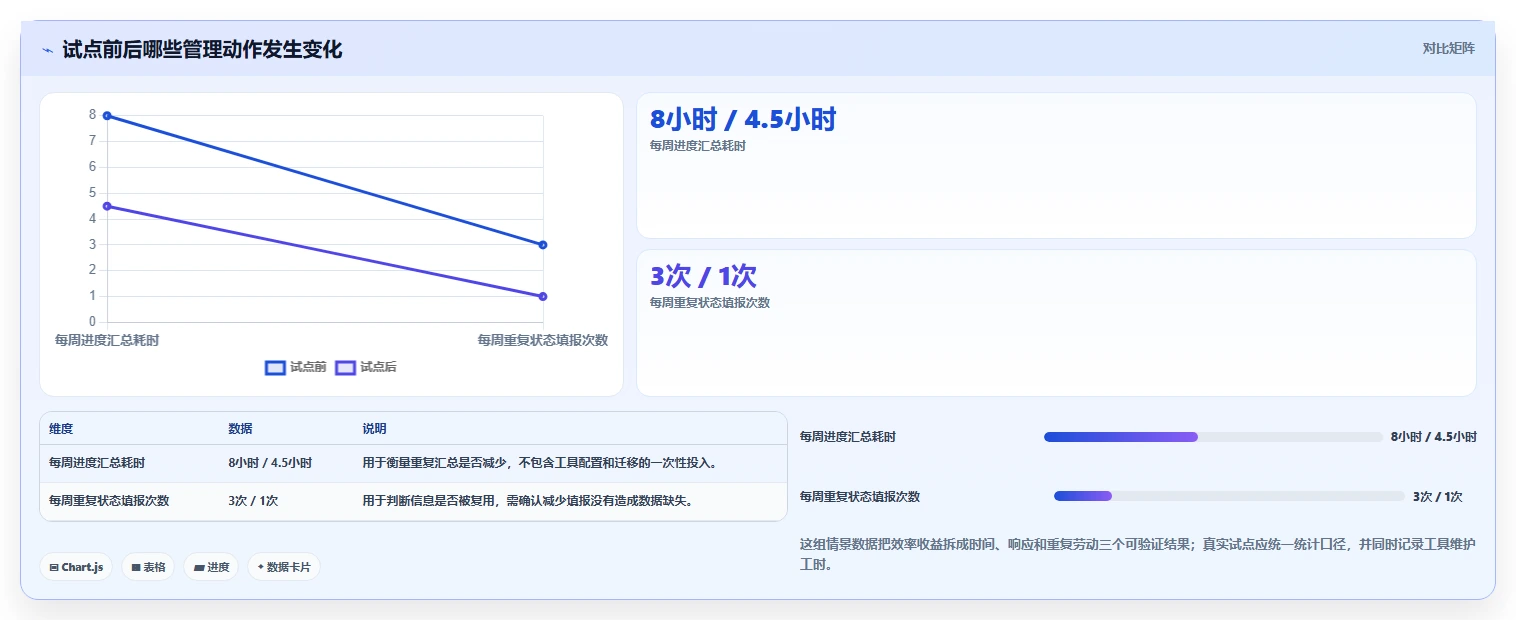Image resolution: width=1516 pixels, height=620 pixels.
Task: Click the '3次 / 1次' value beside progress bar
Action: click(x=1438, y=496)
